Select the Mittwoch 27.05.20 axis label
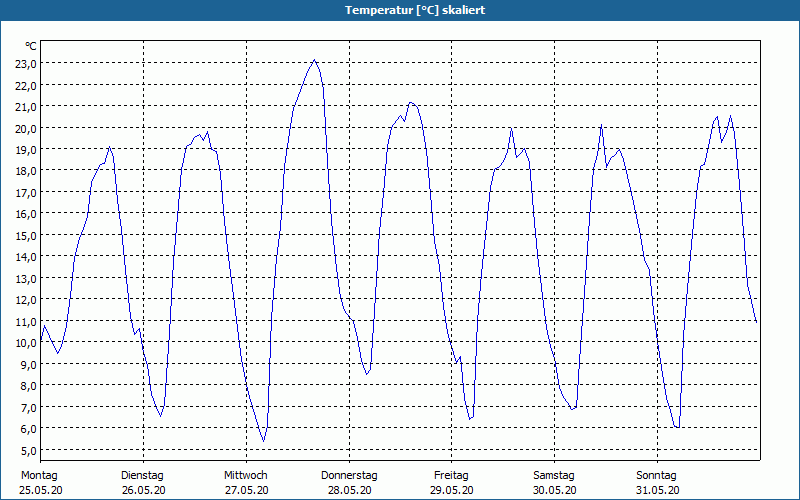800x500 pixels. [246, 483]
